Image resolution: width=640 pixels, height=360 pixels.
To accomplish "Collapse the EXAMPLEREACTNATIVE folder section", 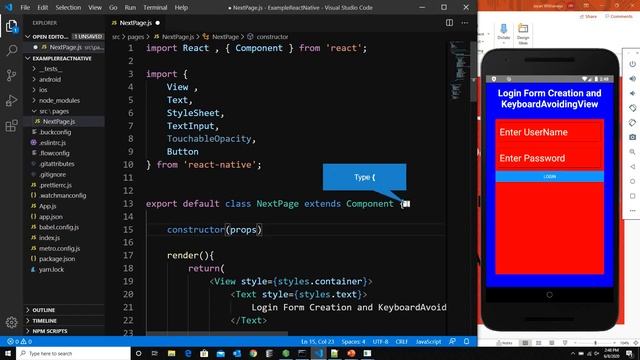I will pos(64,58).
